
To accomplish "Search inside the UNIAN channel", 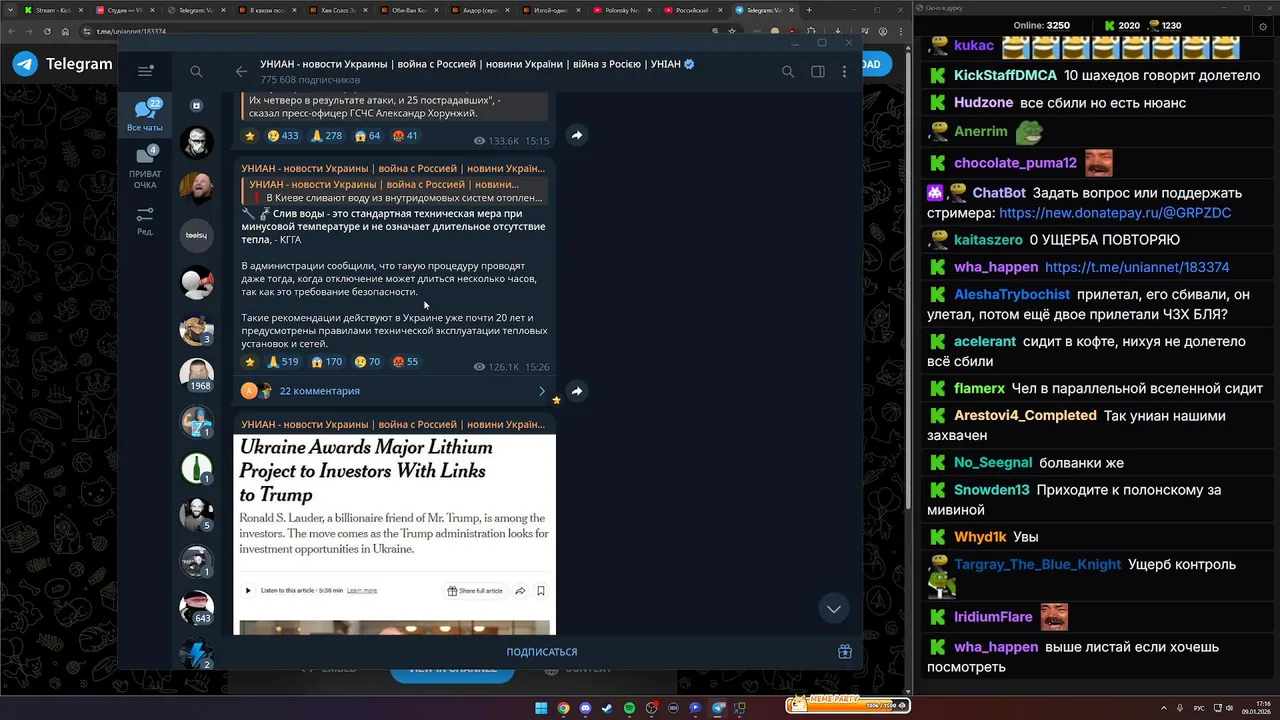I will (x=788, y=72).
